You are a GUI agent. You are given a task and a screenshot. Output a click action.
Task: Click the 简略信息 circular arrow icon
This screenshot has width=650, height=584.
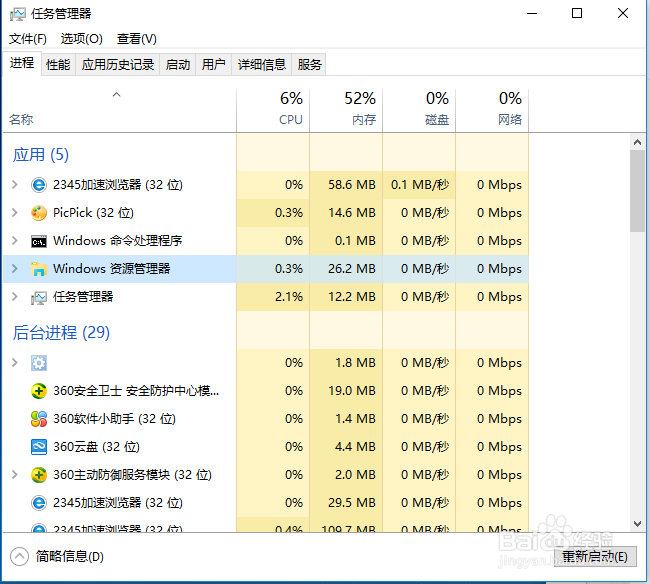[x=19, y=557]
